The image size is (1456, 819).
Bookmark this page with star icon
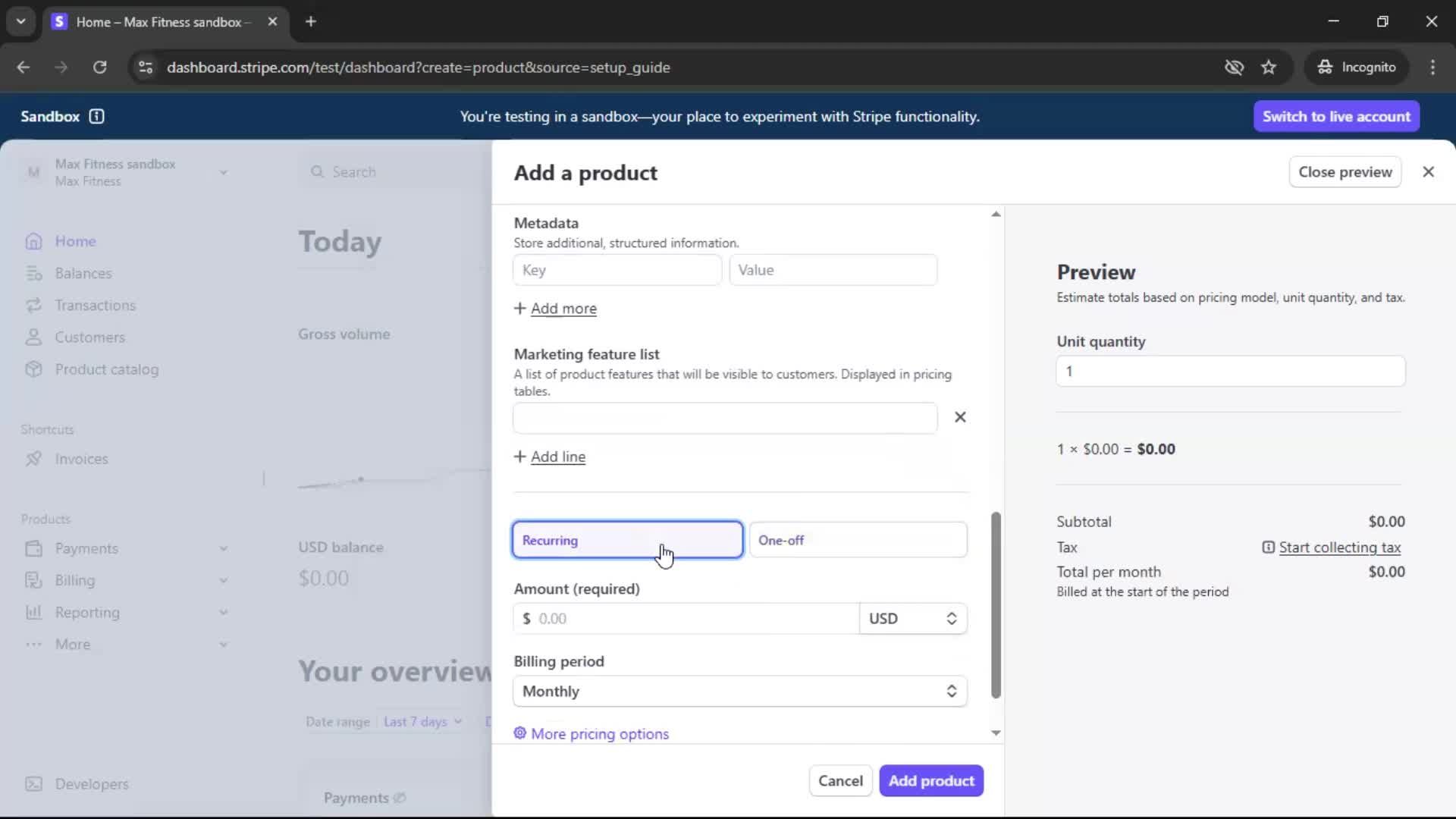pyautogui.click(x=1269, y=67)
